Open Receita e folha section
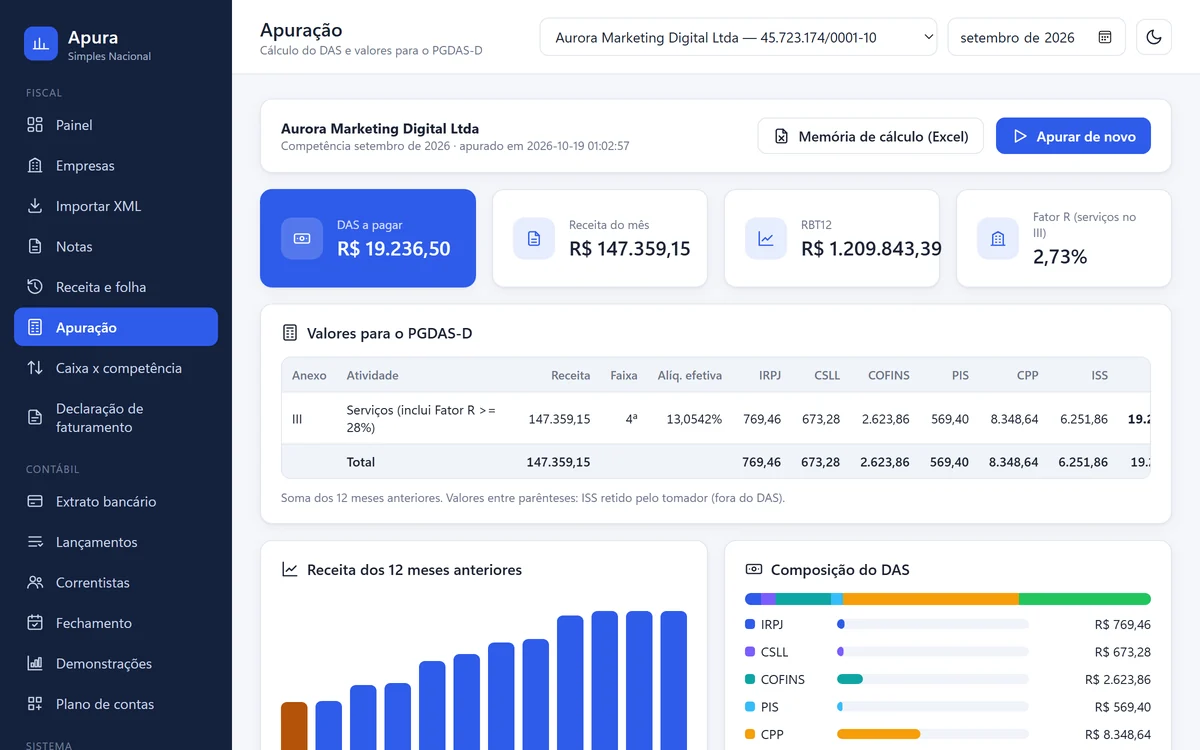Screen dimensions: 1200x750 (x=116, y=287)
